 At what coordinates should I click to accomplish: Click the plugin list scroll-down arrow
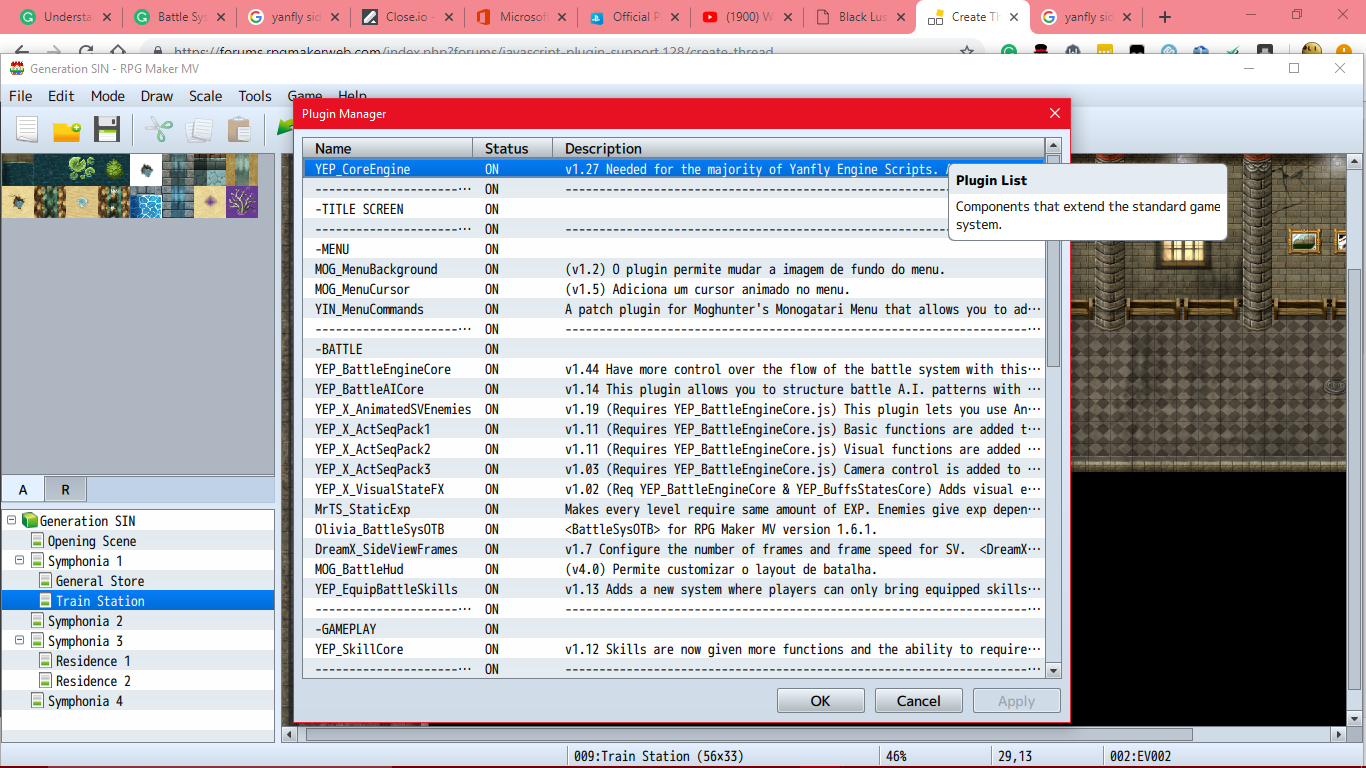click(x=1053, y=670)
